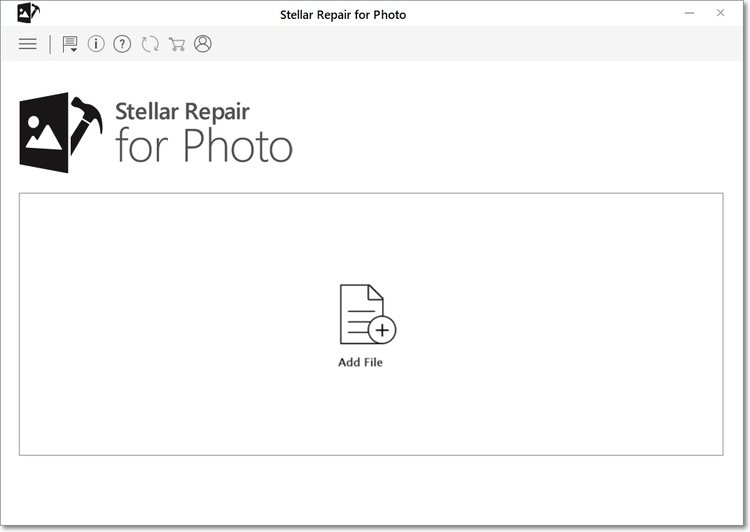The image size is (750, 532).
Task: Click the large 'for Photo' text
Action: pos(204,146)
